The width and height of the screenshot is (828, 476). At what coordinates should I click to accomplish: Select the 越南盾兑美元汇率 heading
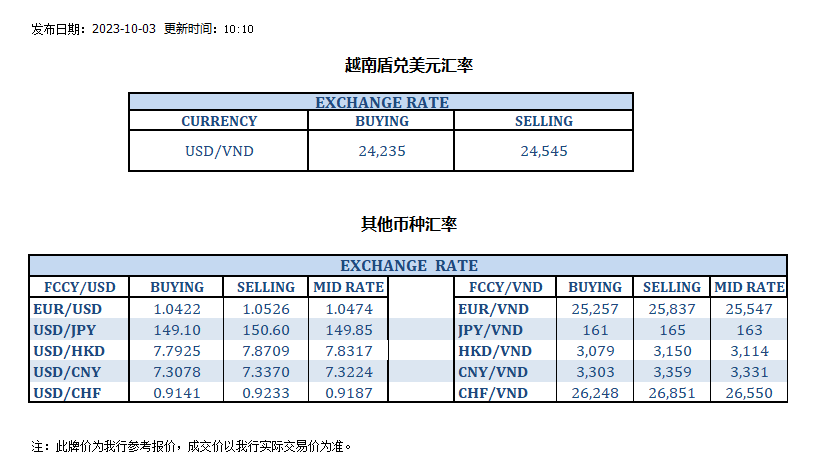(408, 66)
